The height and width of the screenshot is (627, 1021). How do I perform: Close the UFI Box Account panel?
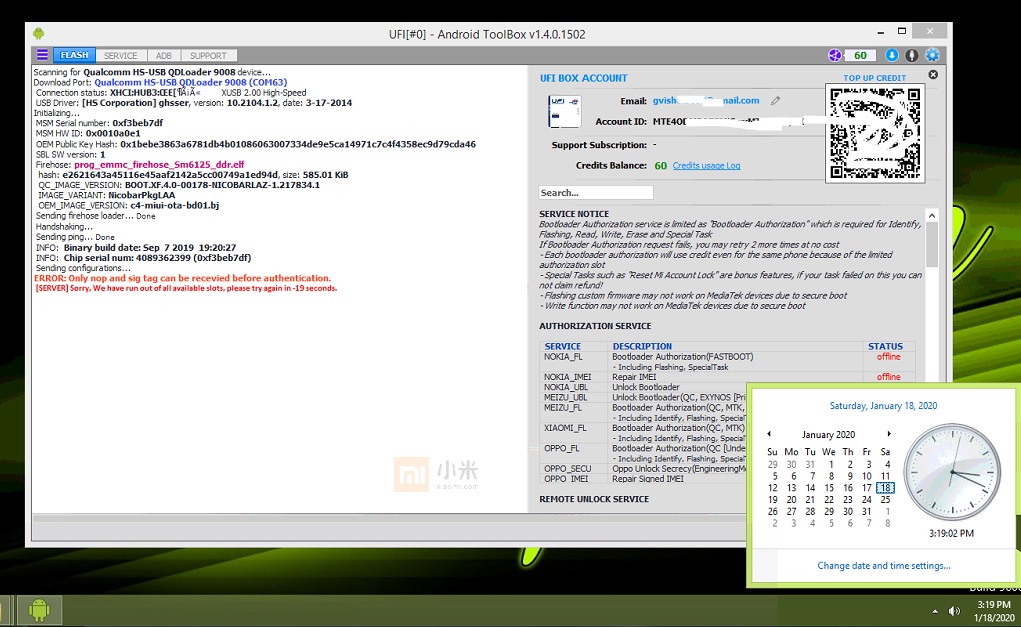coord(933,75)
